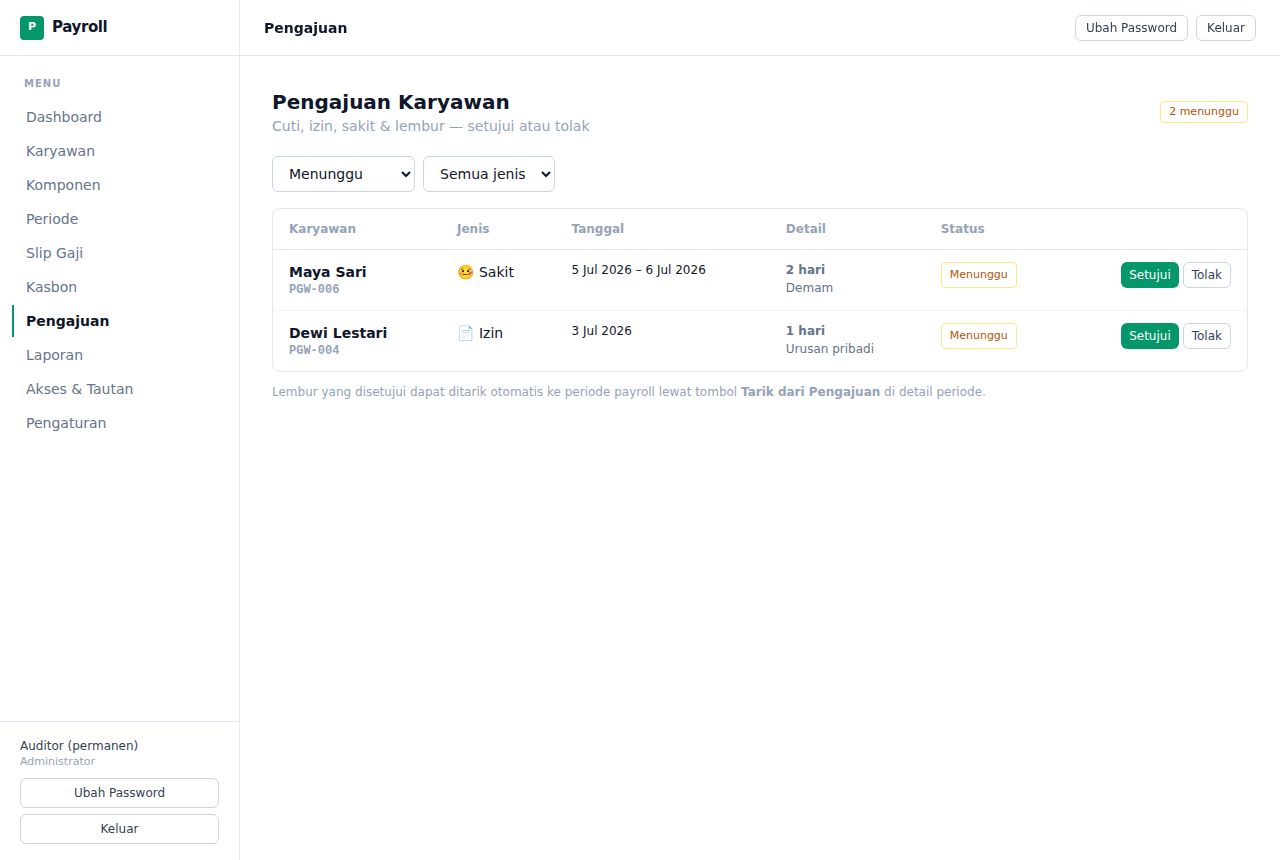Click the employee name Maya Sari
Screen dimensions: 1280x860
(x=328, y=272)
